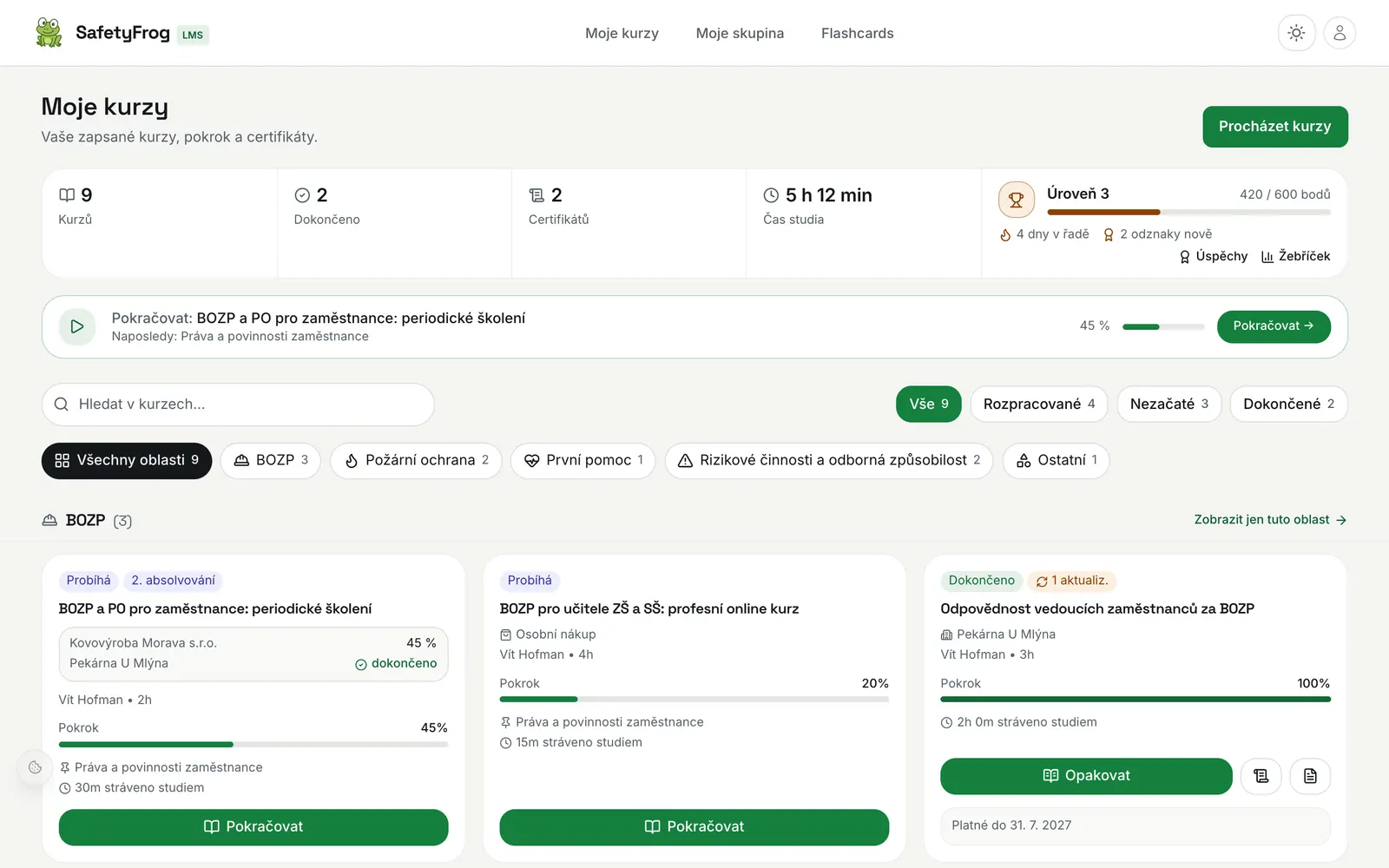This screenshot has width=1389, height=868.
Task: Click the Kovovýroba Morava s.r.o. row
Action: coord(253,643)
